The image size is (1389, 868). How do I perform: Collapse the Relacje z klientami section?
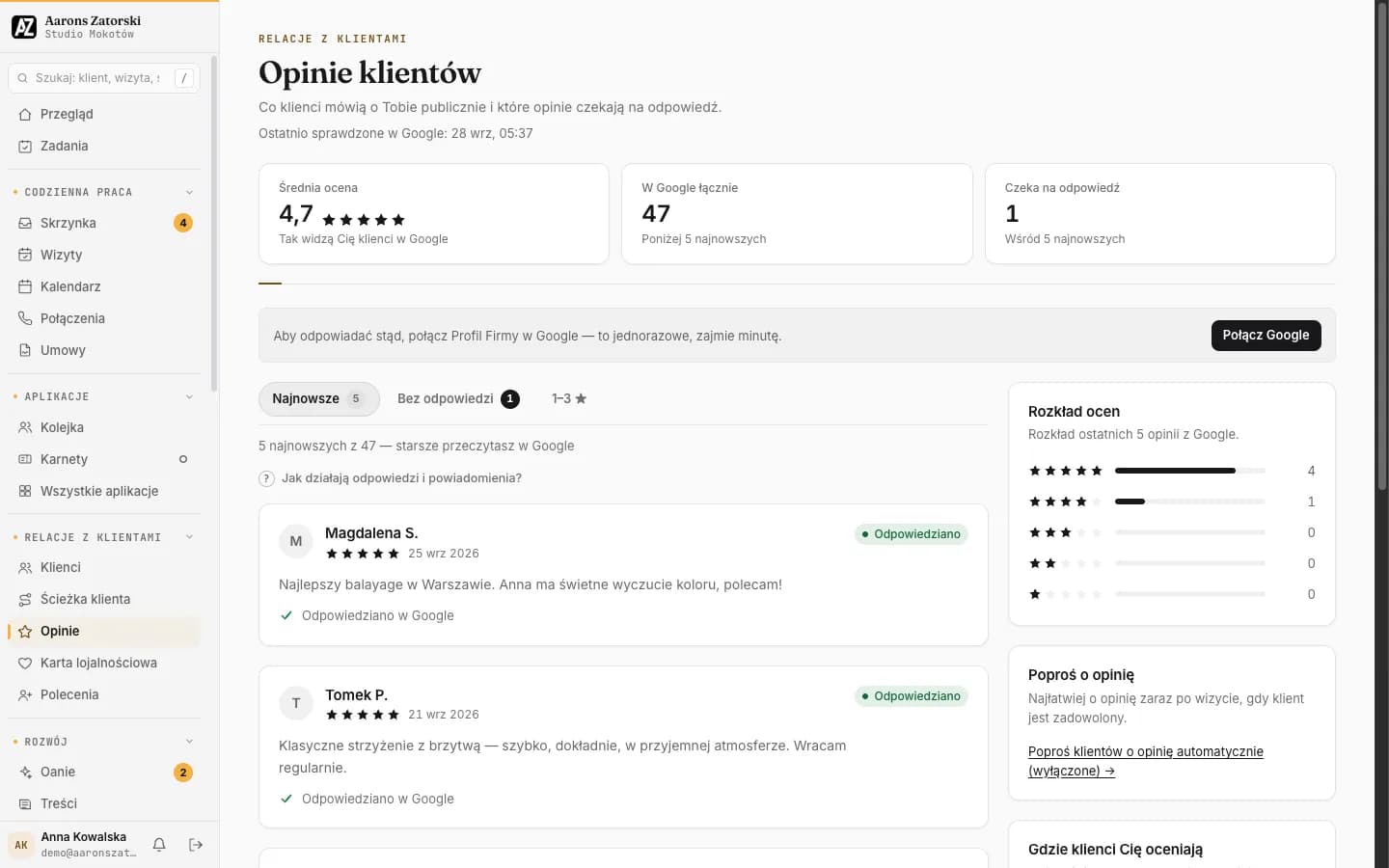coord(189,537)
